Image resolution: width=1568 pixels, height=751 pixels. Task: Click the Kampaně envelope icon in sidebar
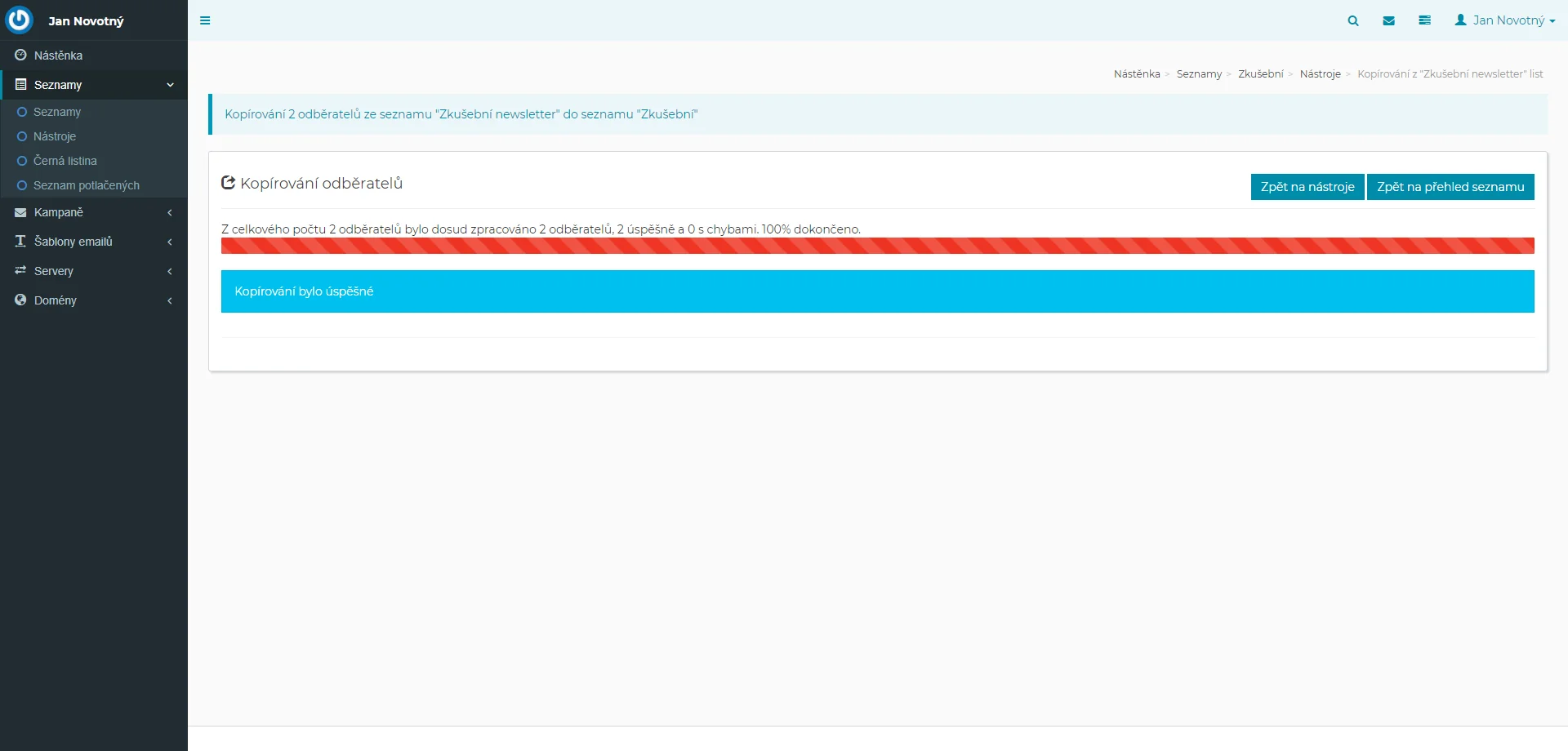click(x=20, y=212)
